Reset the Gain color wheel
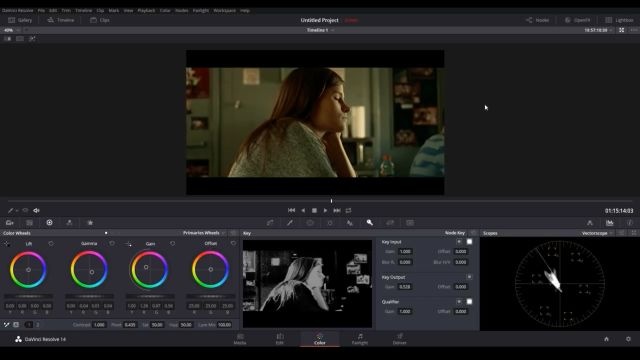The width and height of the screenshot is (640, 360). point(173,243)
